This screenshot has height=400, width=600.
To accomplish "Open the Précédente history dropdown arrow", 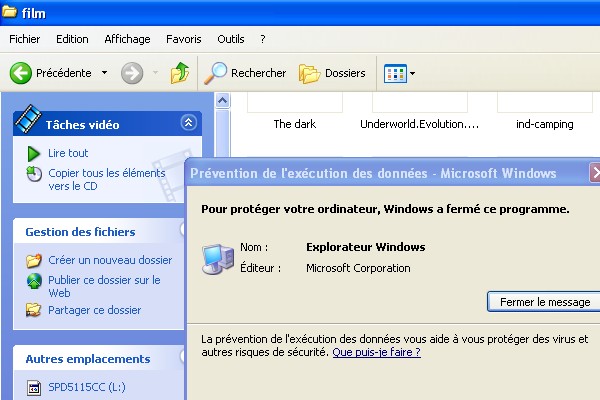I will [x=104, y=72].
